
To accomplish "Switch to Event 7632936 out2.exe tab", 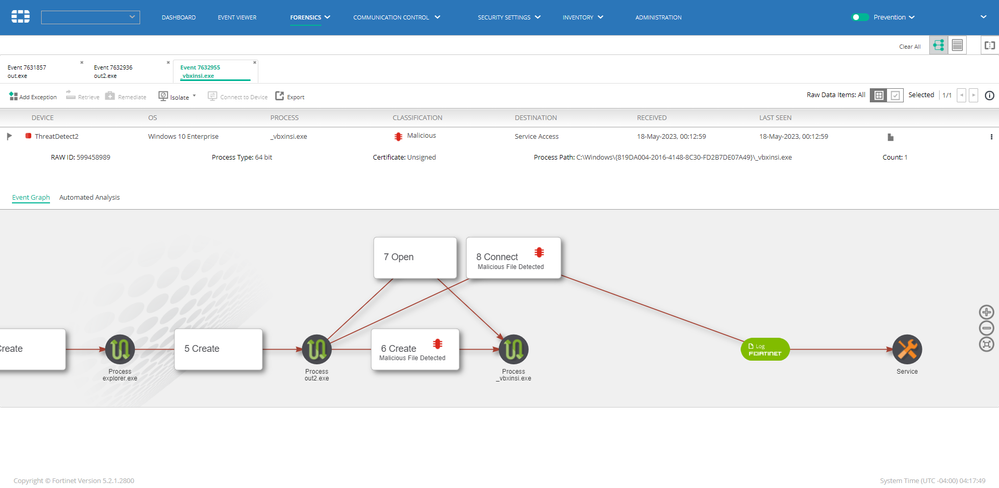I will coord(129,71).
